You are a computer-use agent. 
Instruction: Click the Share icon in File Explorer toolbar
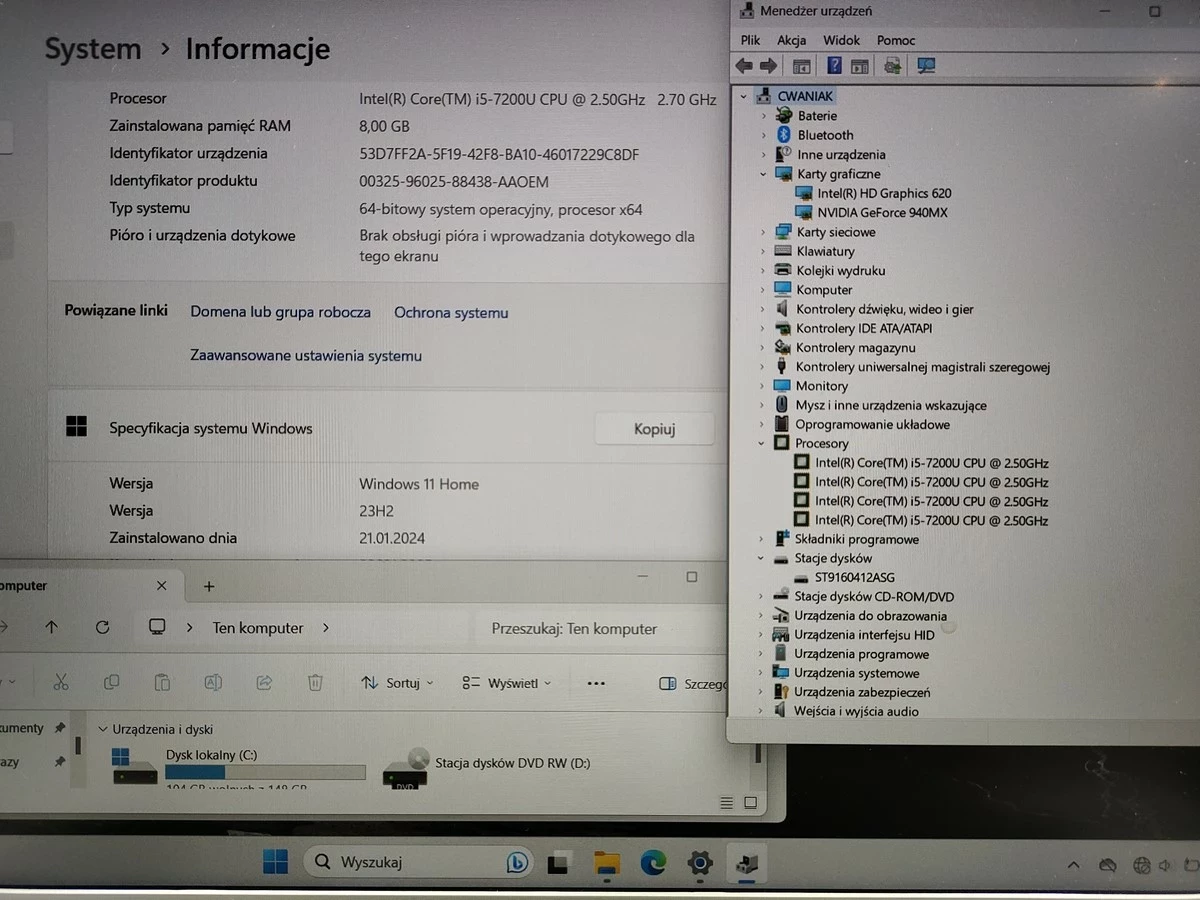(264, 683)
